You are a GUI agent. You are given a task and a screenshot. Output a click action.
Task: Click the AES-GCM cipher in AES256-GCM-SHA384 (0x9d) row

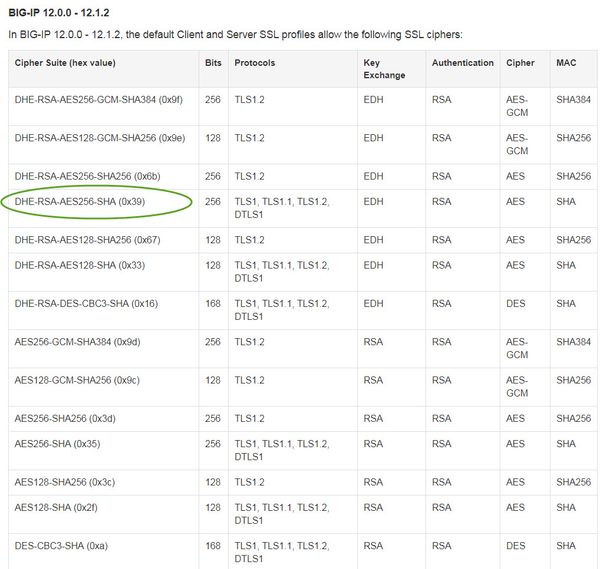pos(517,348)
